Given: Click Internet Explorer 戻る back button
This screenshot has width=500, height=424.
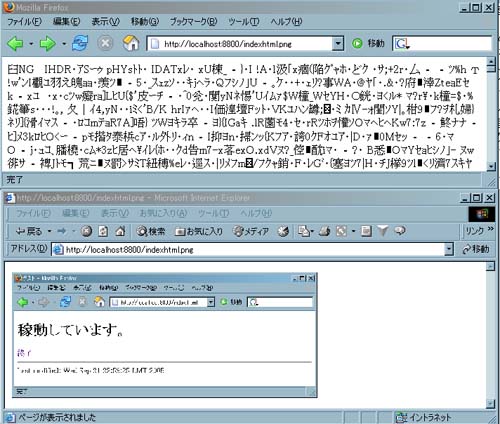Looking at the screenshot, I should pyautogui.click(x=29, y=231).
